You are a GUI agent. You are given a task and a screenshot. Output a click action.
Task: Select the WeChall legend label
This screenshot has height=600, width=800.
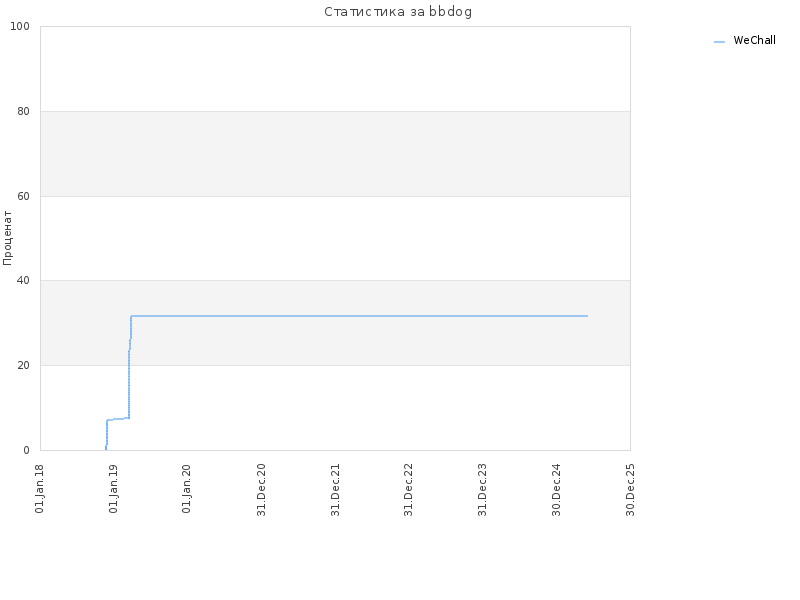[754, 40]
